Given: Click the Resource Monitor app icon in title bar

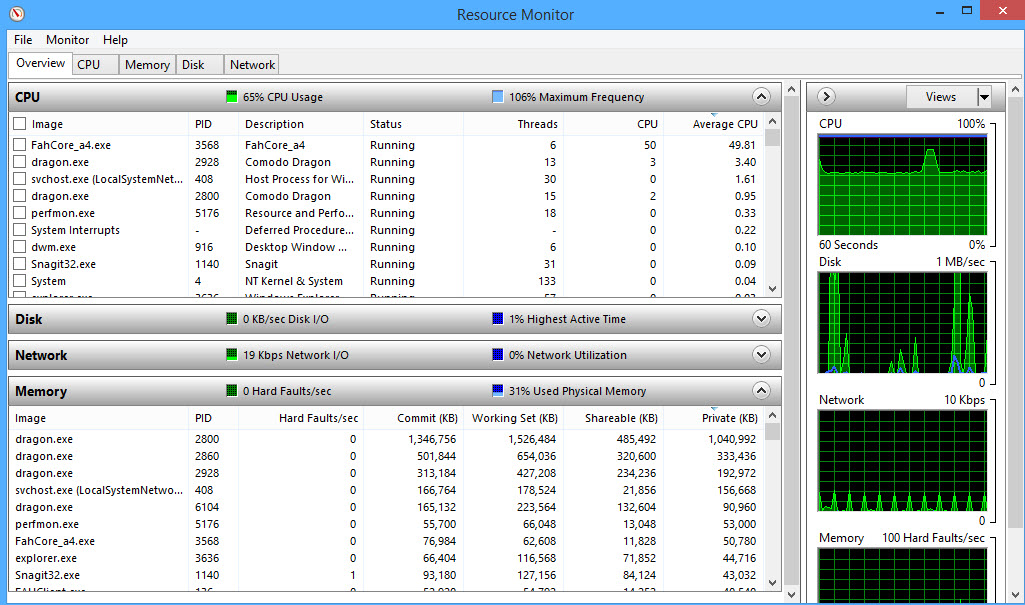Looking at the screenshot, I should pyautogui.click(x=17, y=14).
